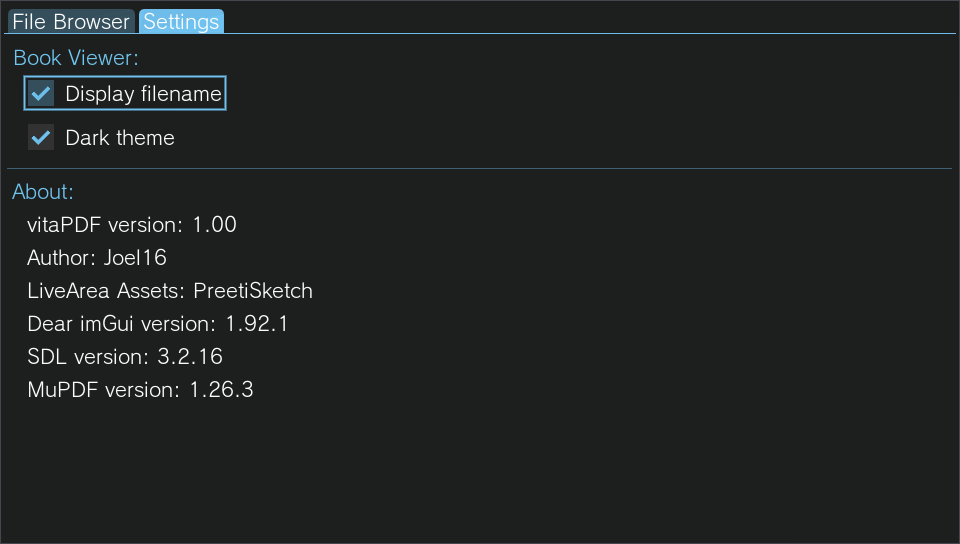This screenshot has width=960, height=544.
Task: Click the 'Dear imGui version:' label
Action: pos(121,324)
